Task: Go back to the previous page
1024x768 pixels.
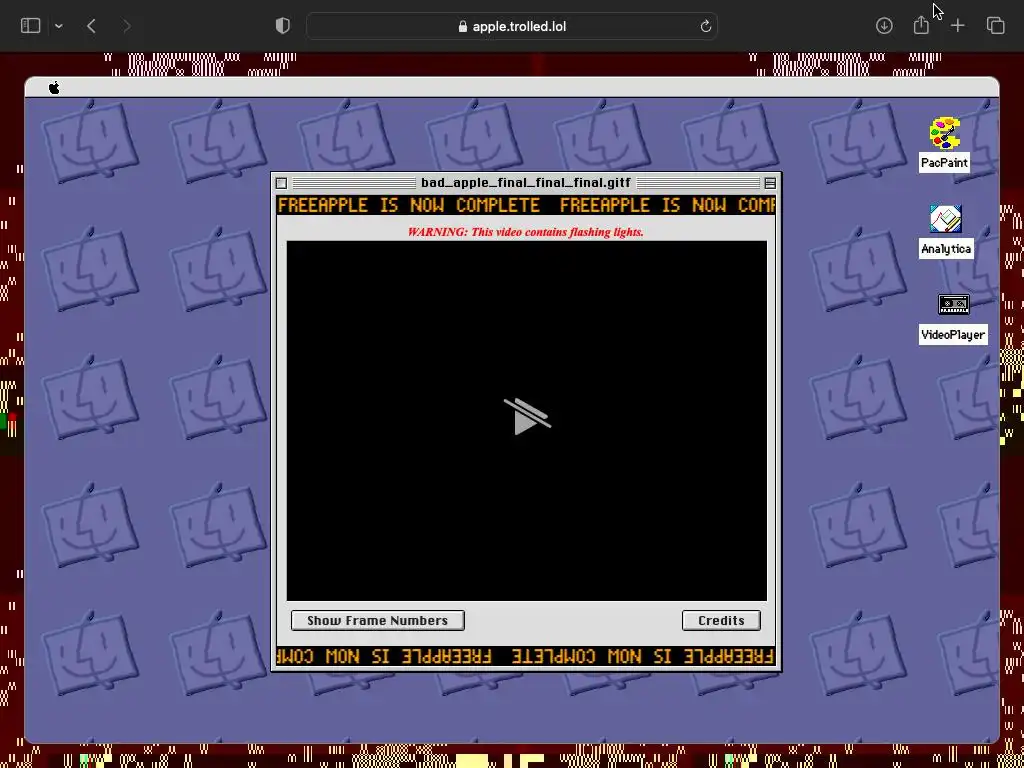Action: pos(91,26)
